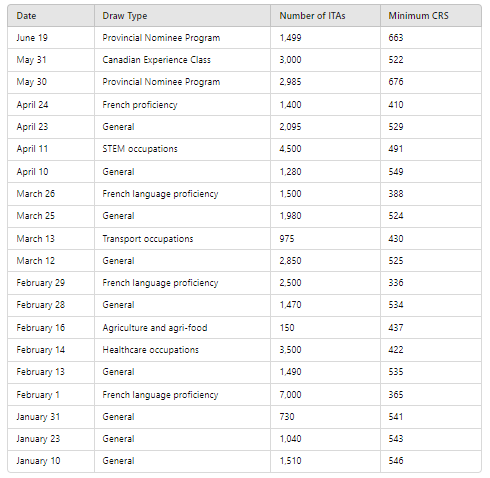This screenshot has width=490, height=478.
Task: Click the Date column header
Action: coord(51,16)
